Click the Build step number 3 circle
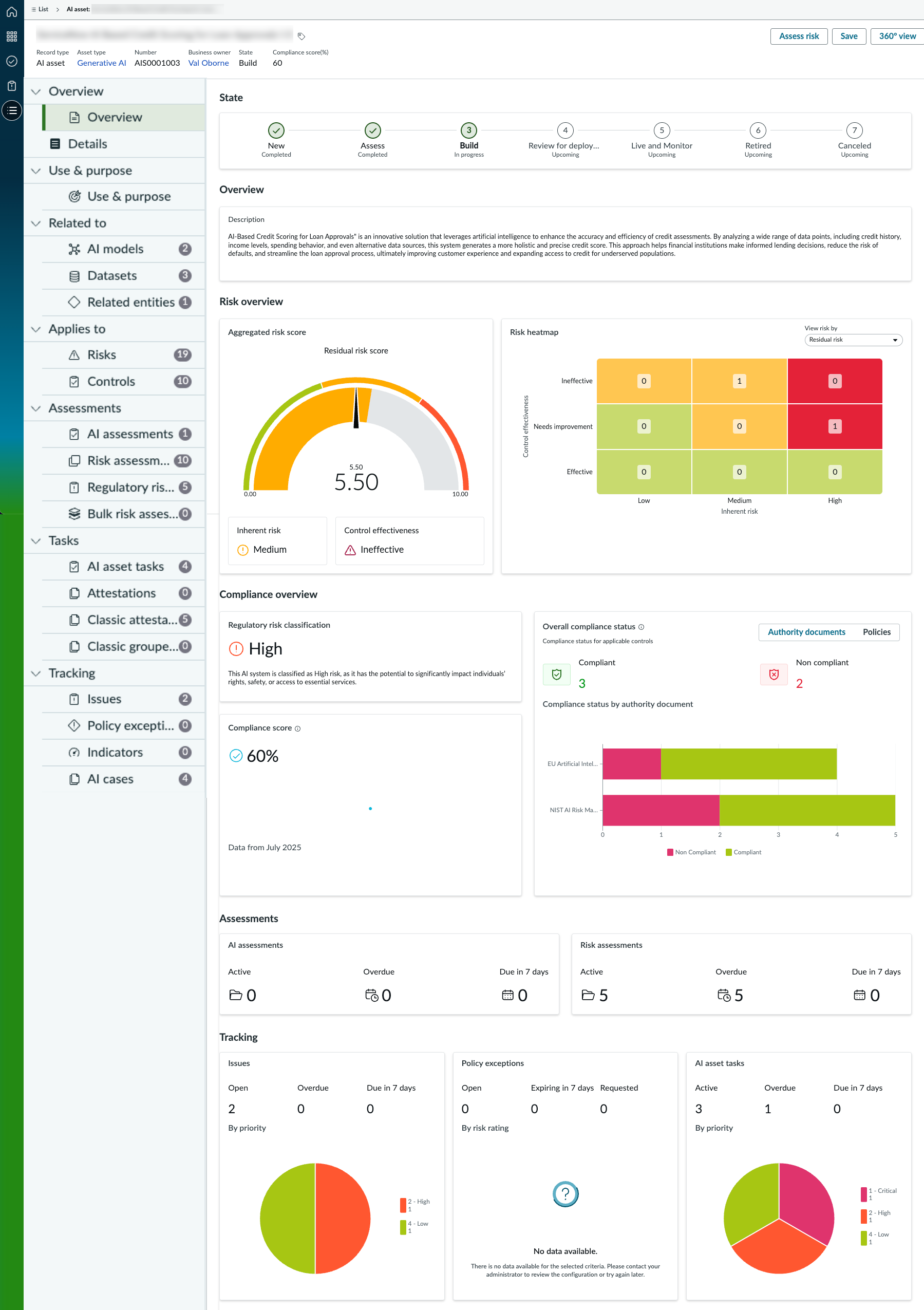924x1310 pixels. (x=469, y=130)
